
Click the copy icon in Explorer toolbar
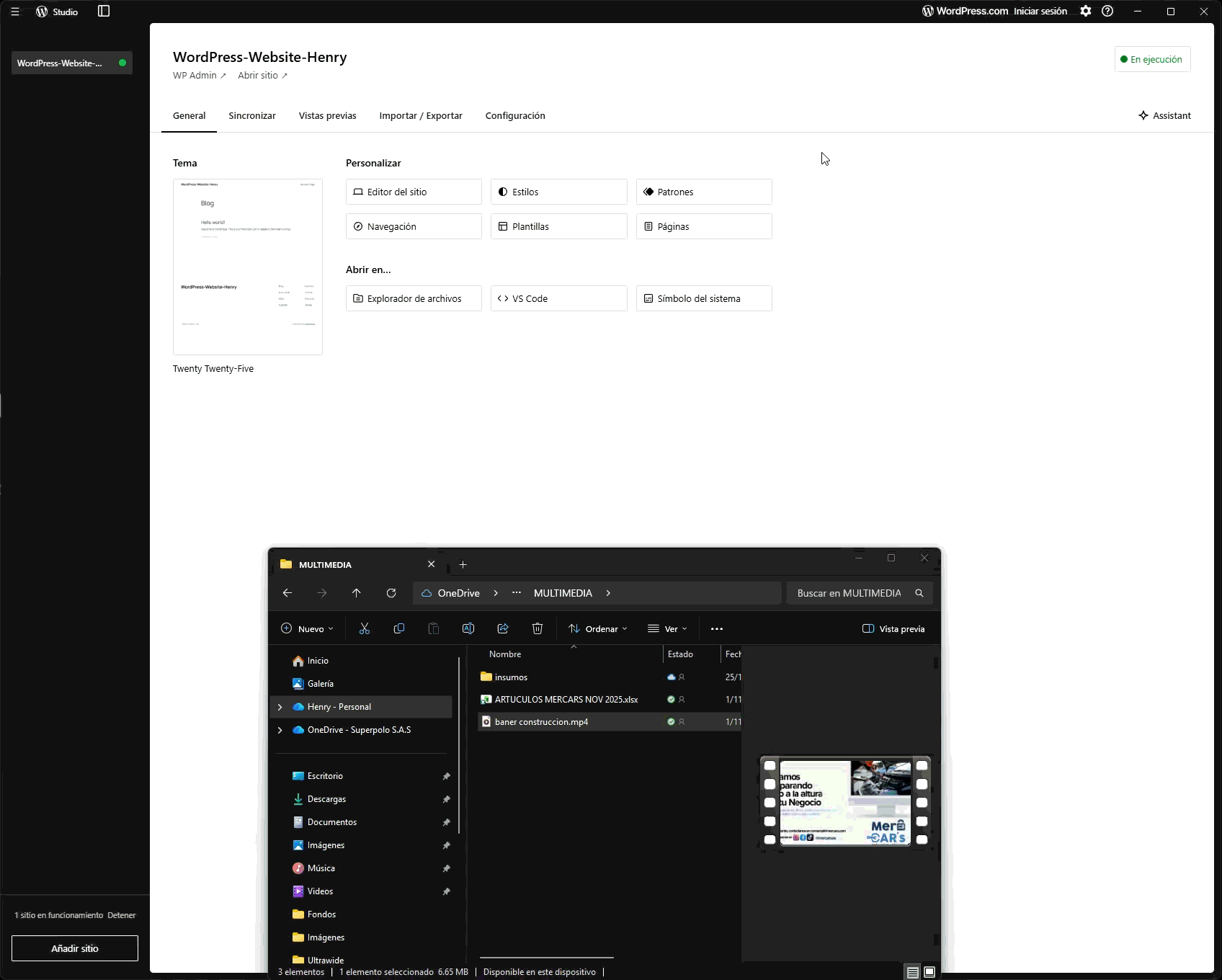click(399, 629)
